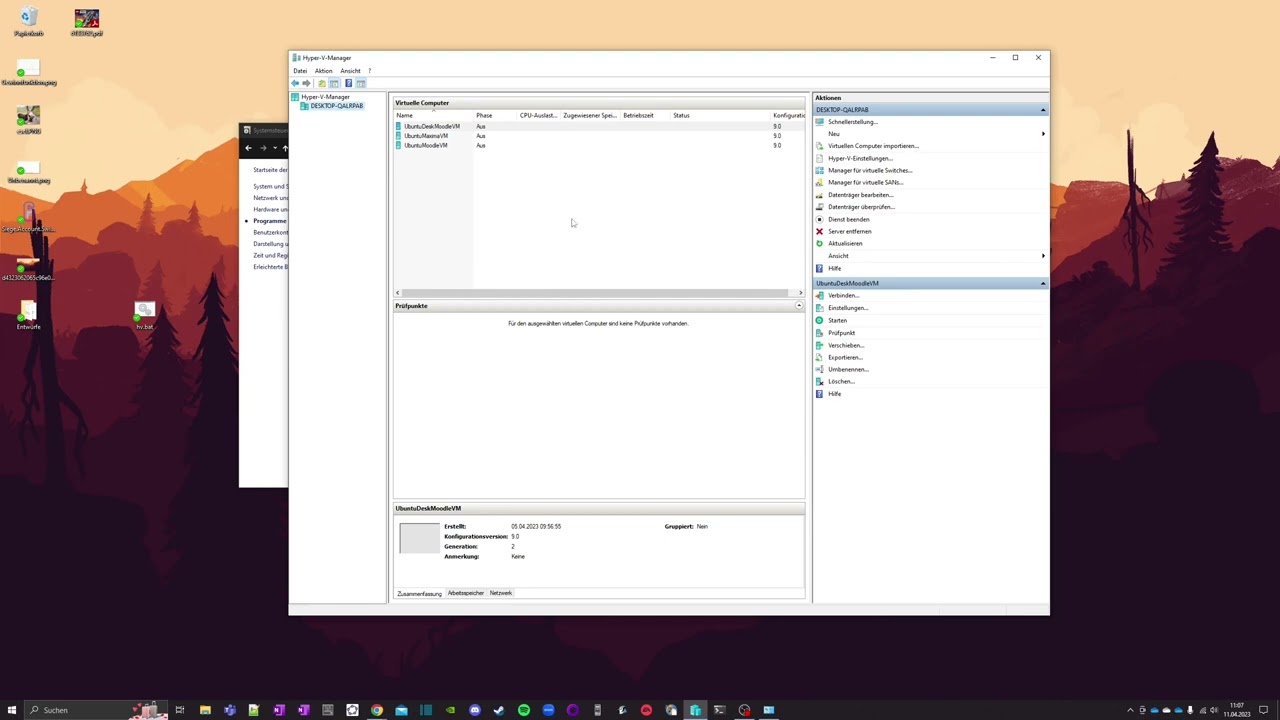1280x720 pixels.
Task: Click the Dienst beenden stop icon
Action: [x=820, y=219]
